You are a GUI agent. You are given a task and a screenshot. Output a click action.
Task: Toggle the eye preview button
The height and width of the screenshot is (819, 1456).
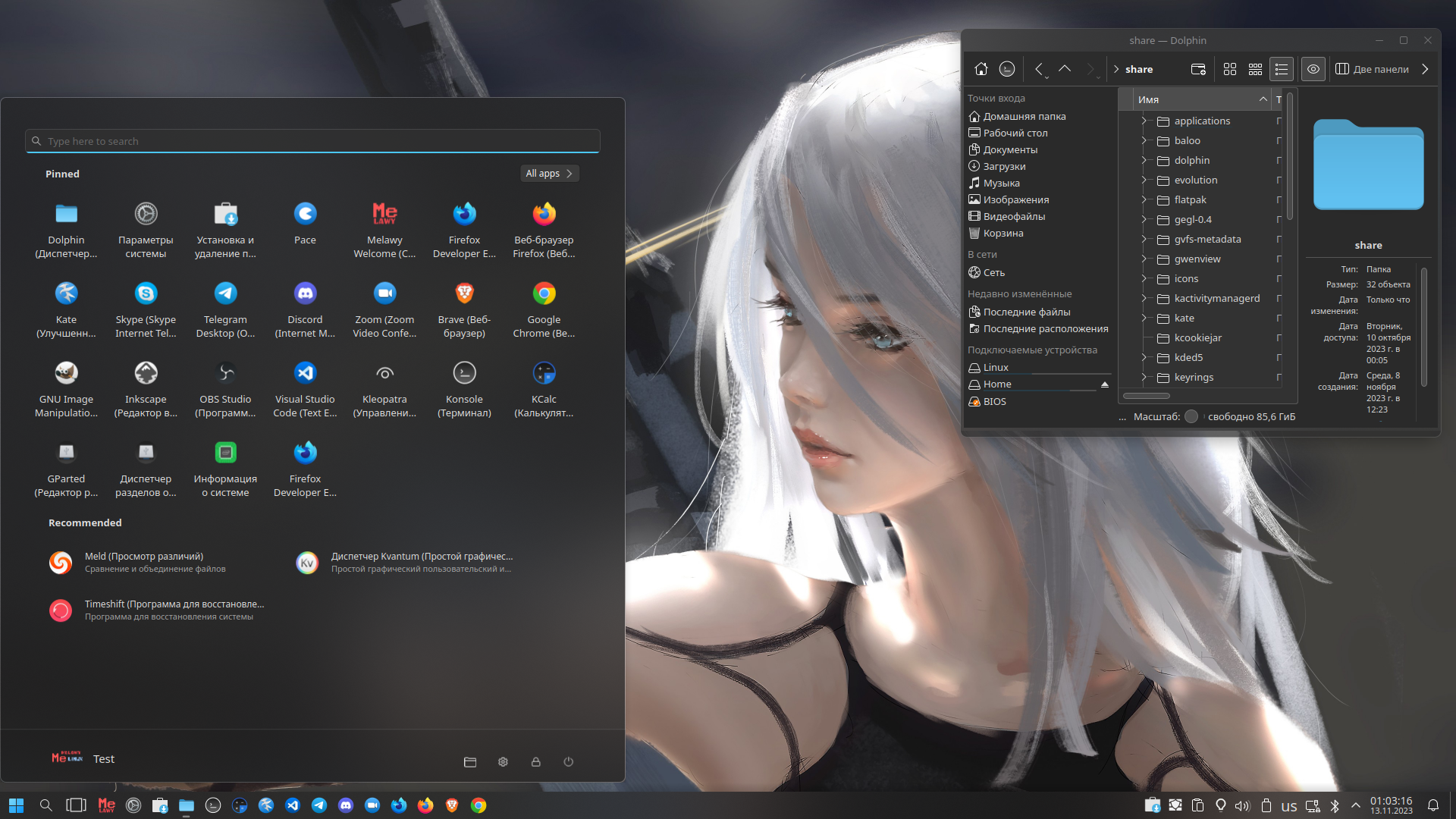(x=1313, y=69)
